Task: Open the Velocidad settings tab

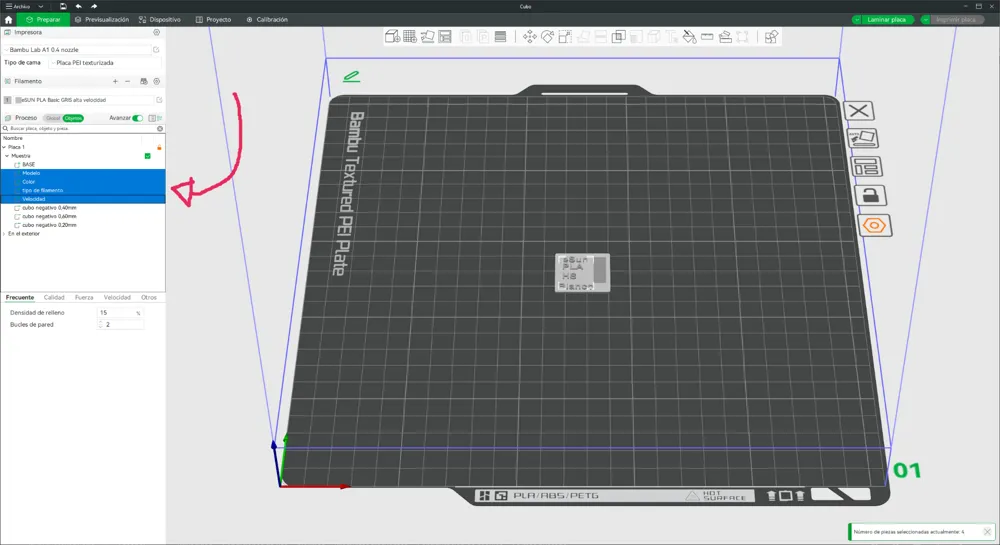Action: (x=117, y=298)
